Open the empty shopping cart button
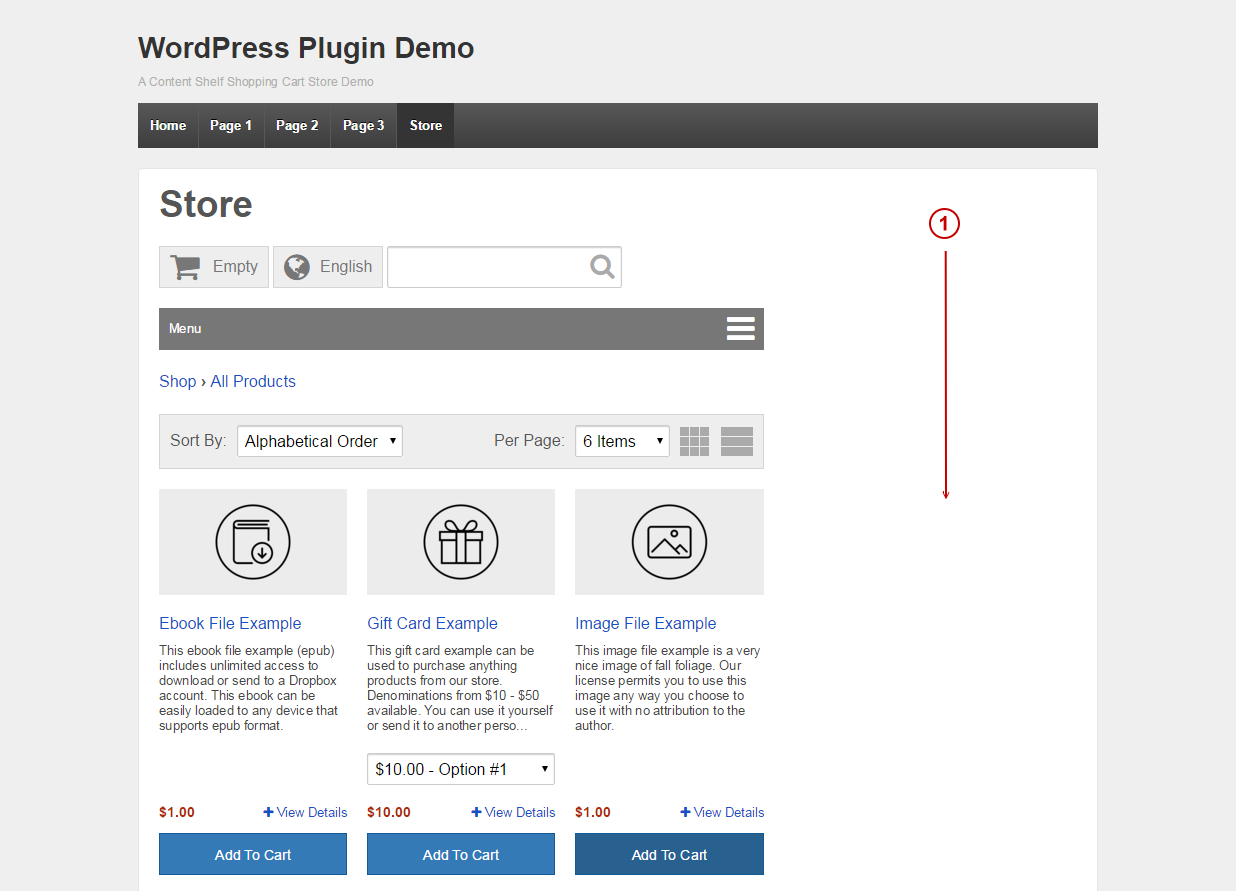Screen dimensions: 1236x891 pos(214,267)
